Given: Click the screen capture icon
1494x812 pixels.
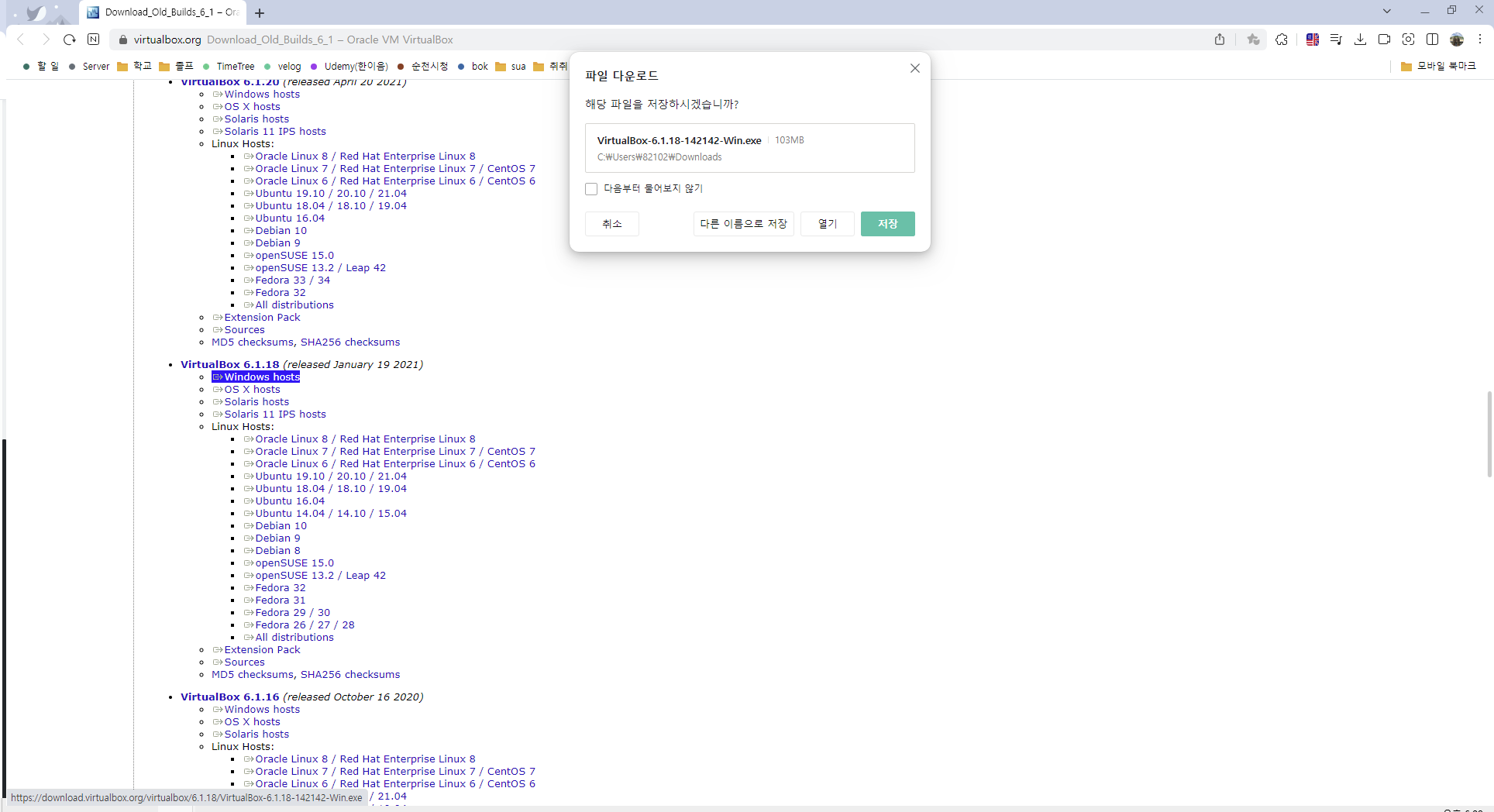Looking at the screenshot, I should 1409,40.
